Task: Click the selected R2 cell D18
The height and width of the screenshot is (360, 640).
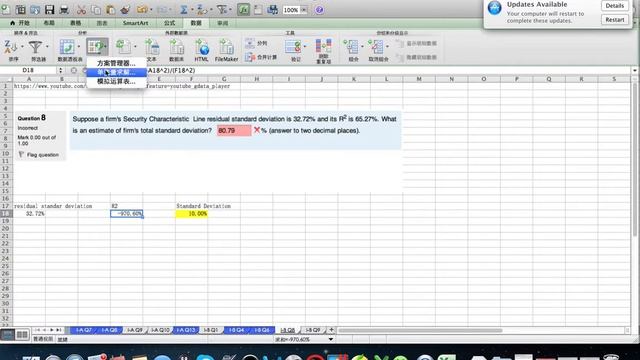Action: (x=127, y=213)
